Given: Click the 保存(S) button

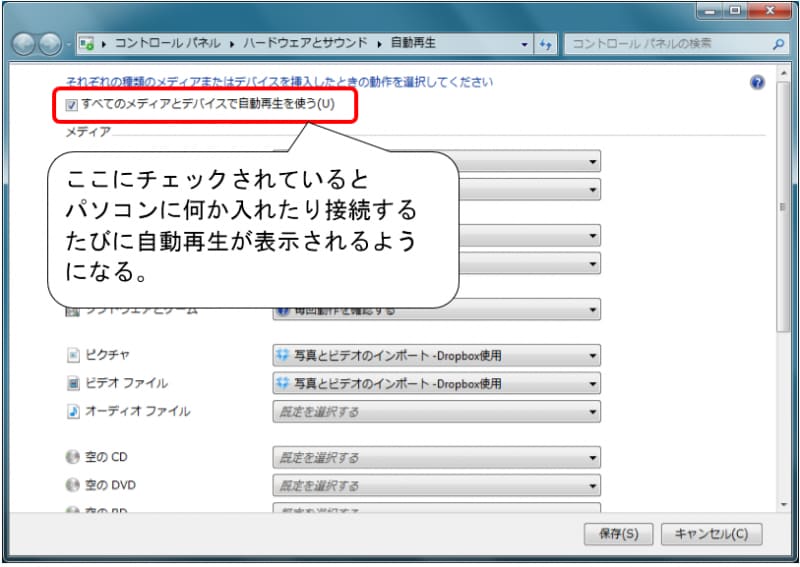Looking at the screenshot, I should click(618, 534).
